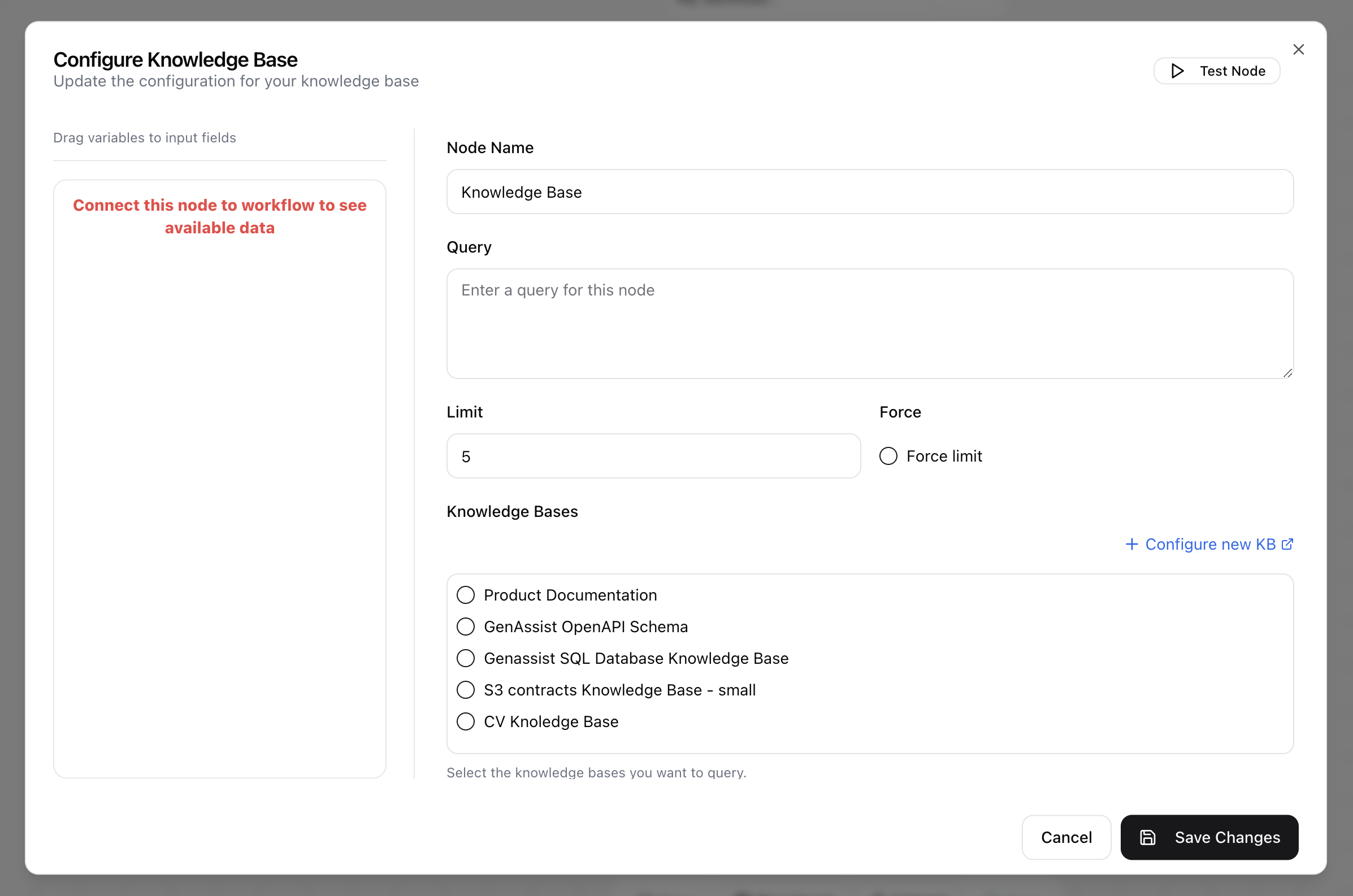Enable the Force limit option
1353x896 pixels.
click(888, 456)
